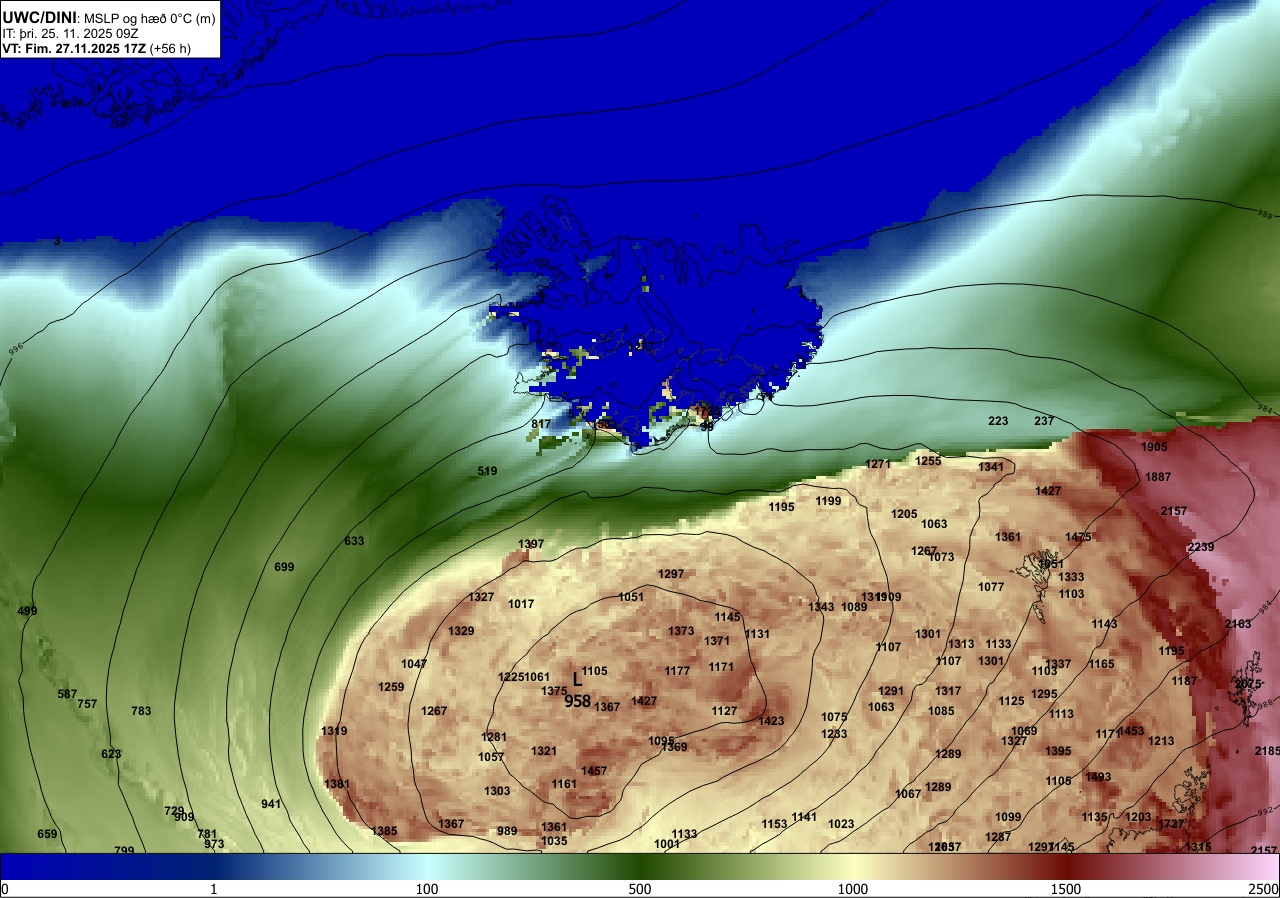Click the 'MSLP og hæð 0°C (m)' label
This screenshot has height=898, width=1280.
point(149,18)
